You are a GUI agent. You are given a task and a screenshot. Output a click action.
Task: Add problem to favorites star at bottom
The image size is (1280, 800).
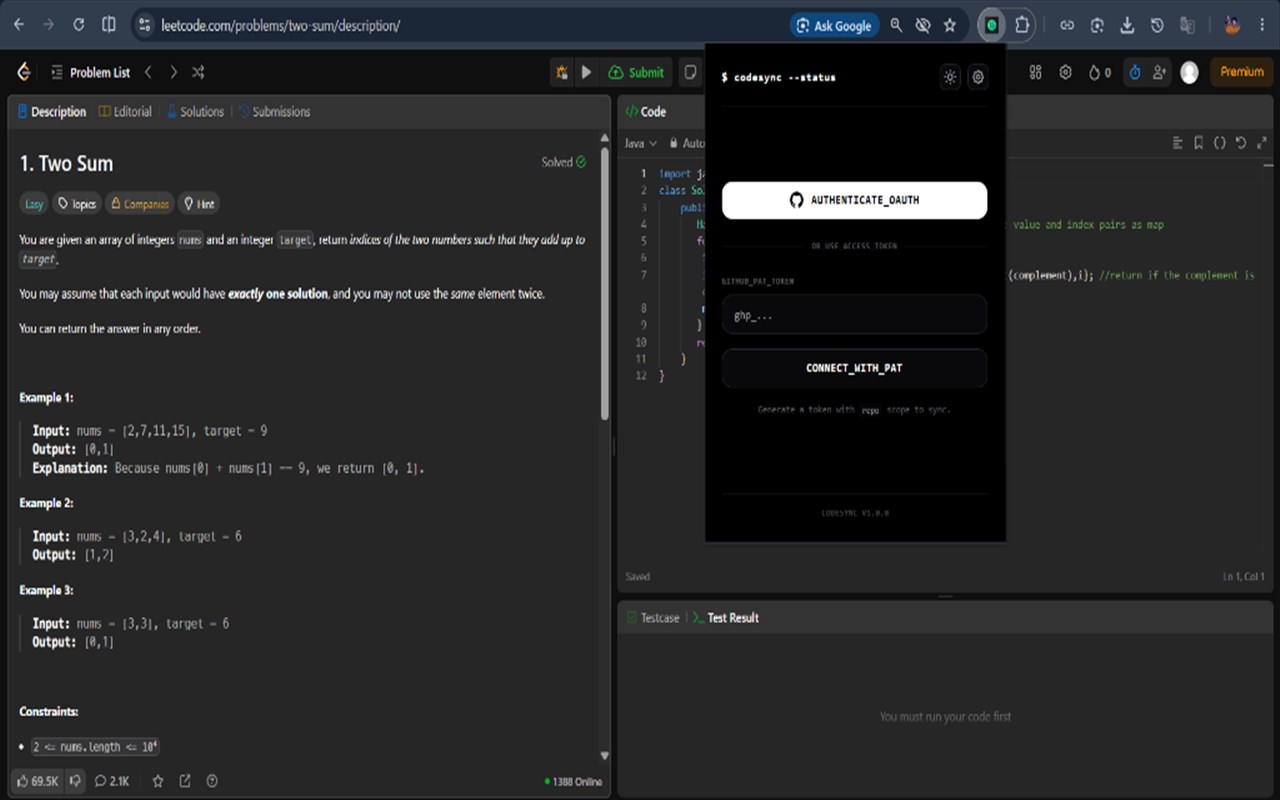[x=158, y=781]
